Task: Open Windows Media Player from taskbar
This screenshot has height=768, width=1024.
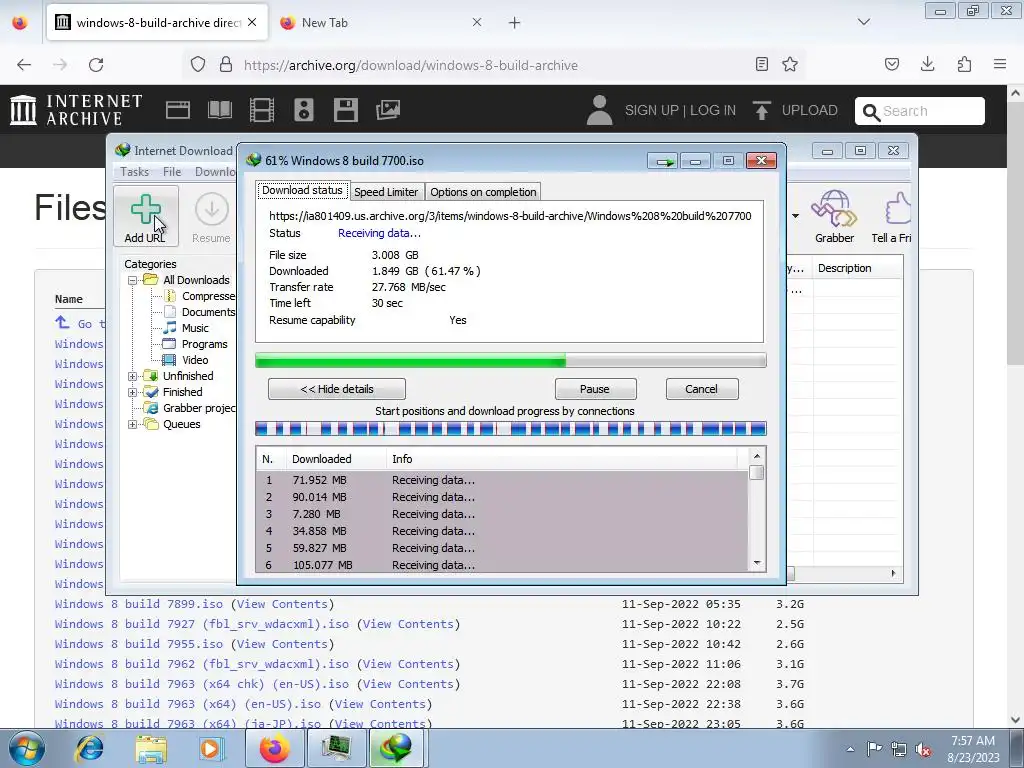Action: pyautogui.click(x=211, y=748)
